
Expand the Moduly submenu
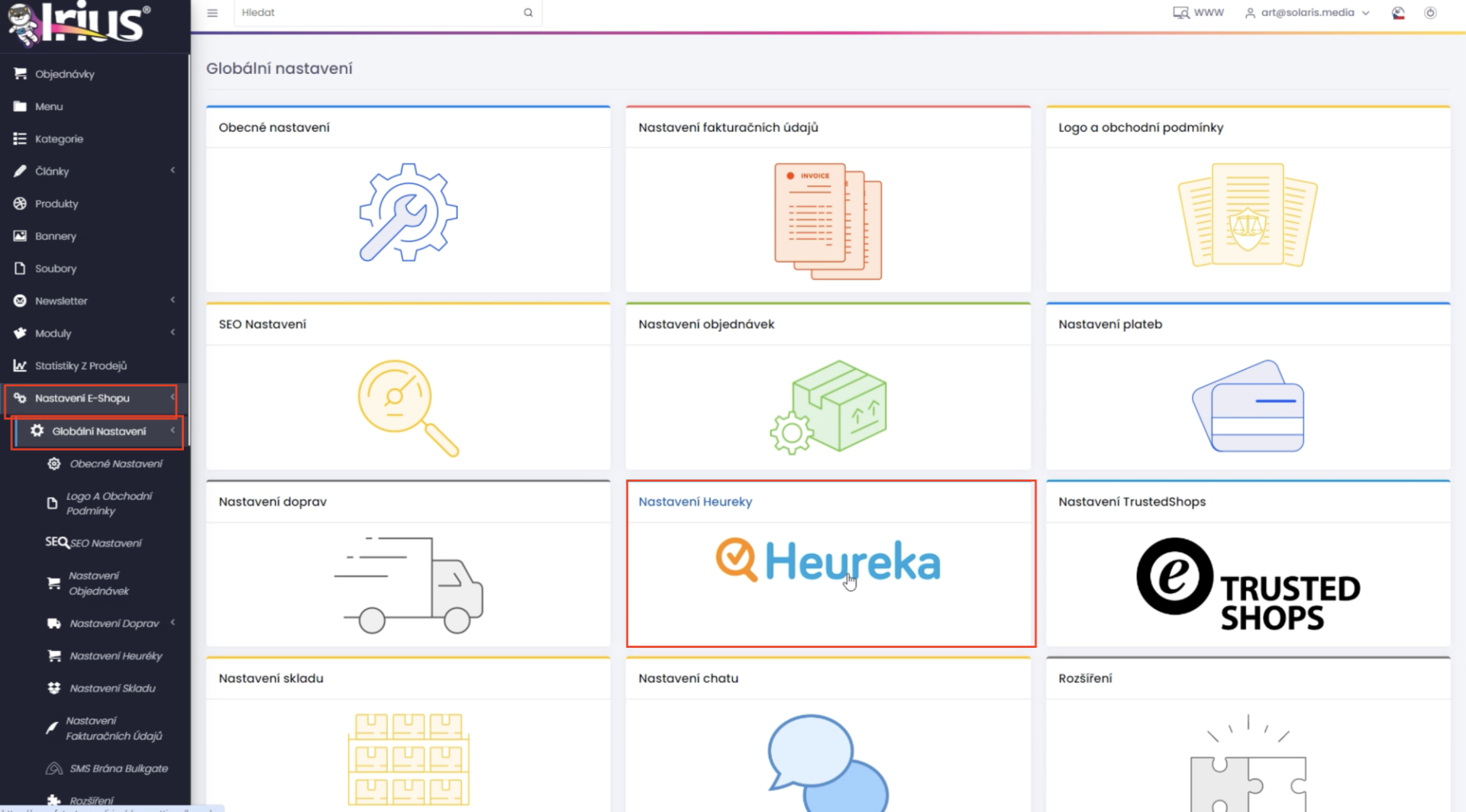click(173, 332)
